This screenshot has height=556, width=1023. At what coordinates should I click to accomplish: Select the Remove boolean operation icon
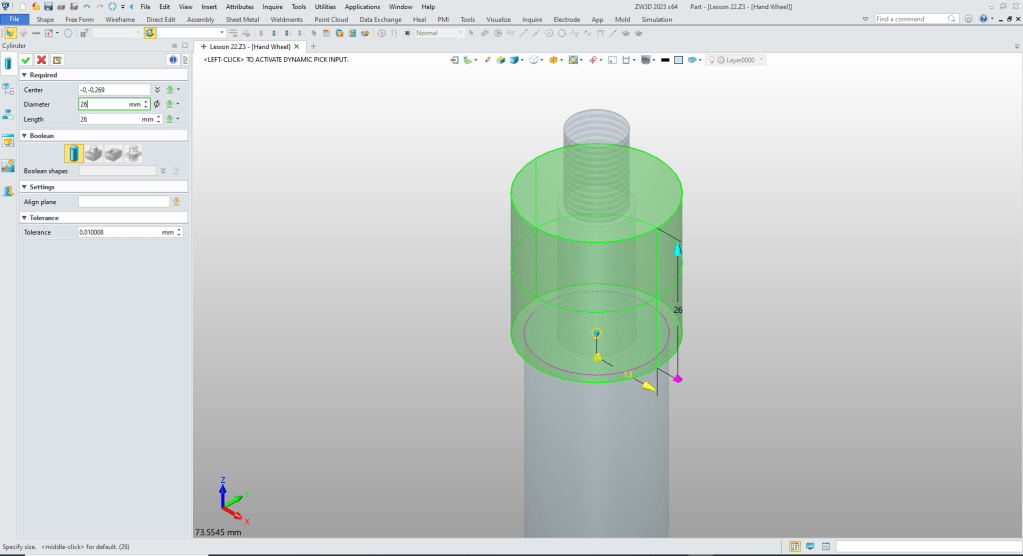(x=113, y=153)
